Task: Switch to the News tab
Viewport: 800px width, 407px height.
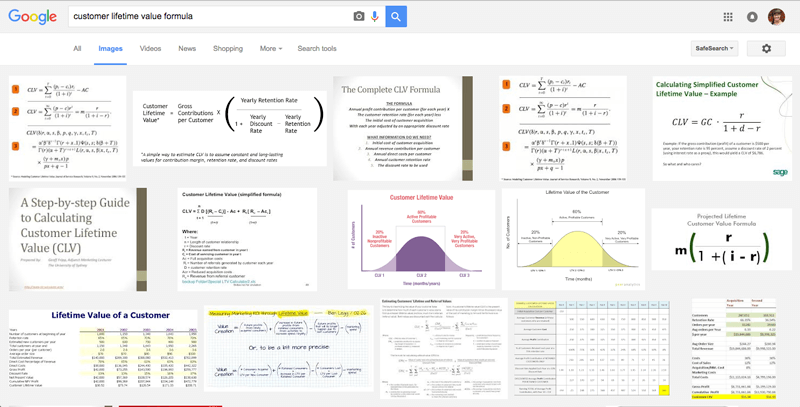Action: coord(187,48)
